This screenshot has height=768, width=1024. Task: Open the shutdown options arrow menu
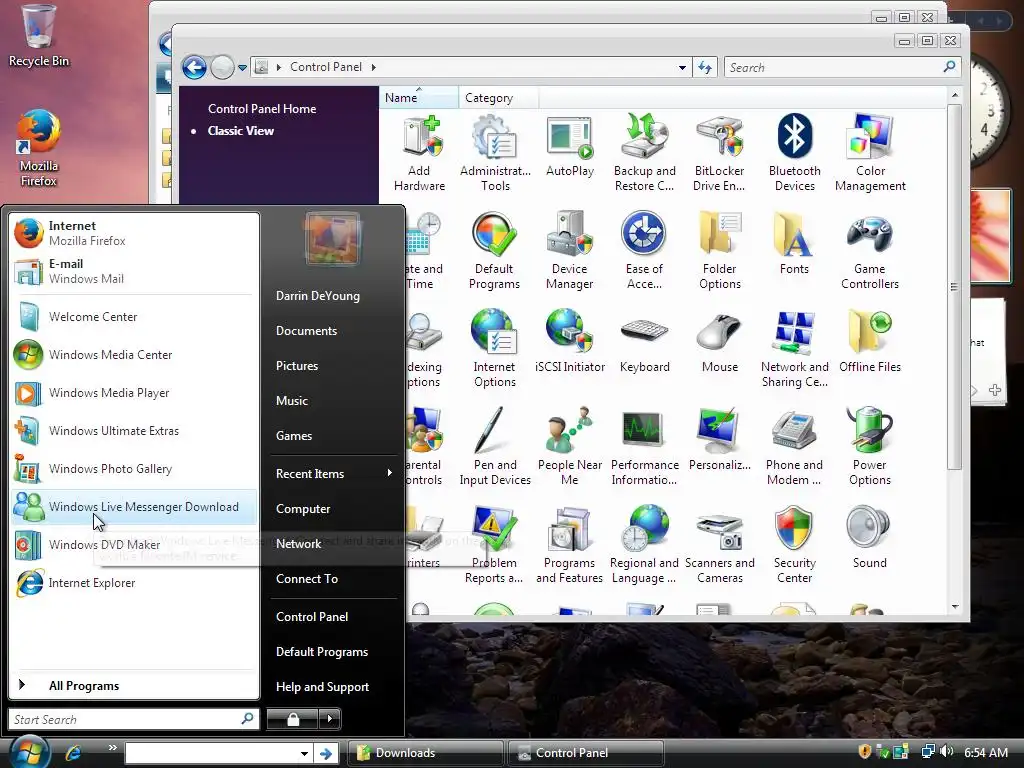pyautogui.click(x=330, y=719)
